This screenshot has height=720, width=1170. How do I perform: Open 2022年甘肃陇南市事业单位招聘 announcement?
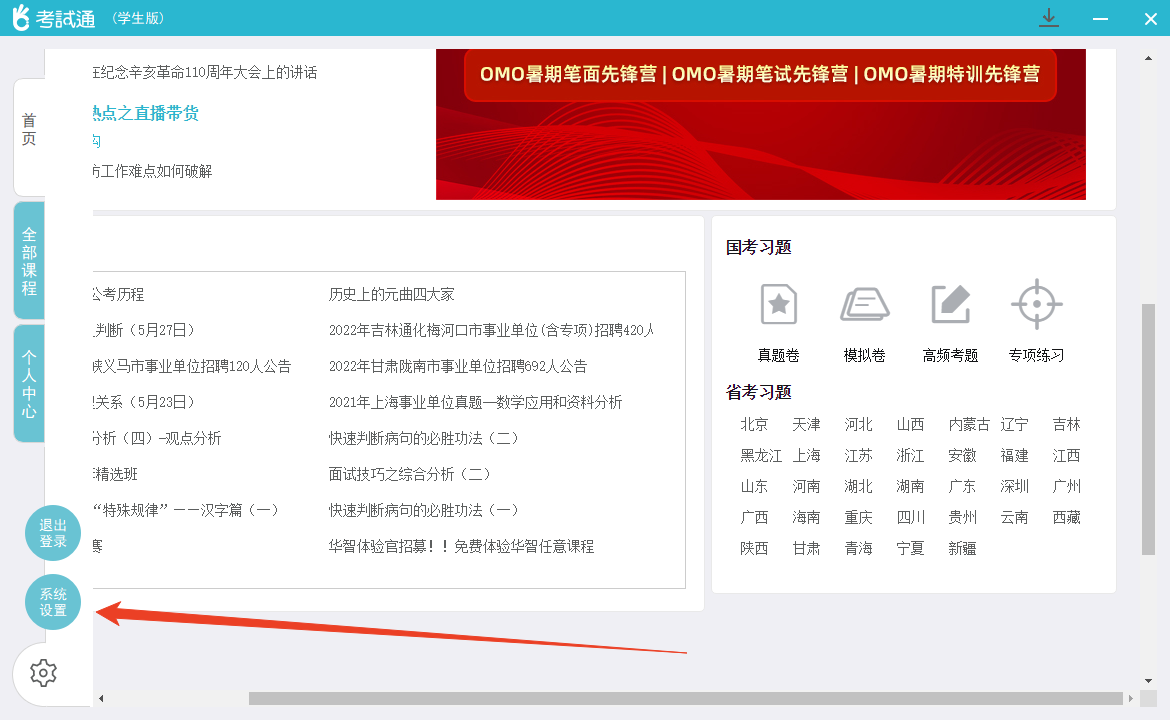[x=457, y=366]
